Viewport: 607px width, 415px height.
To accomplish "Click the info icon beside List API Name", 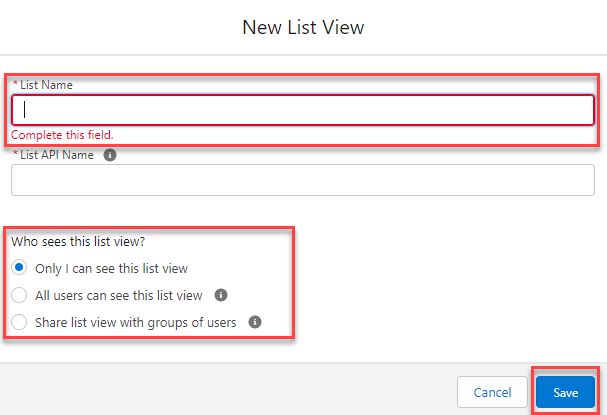I will (x=110, y=155).
